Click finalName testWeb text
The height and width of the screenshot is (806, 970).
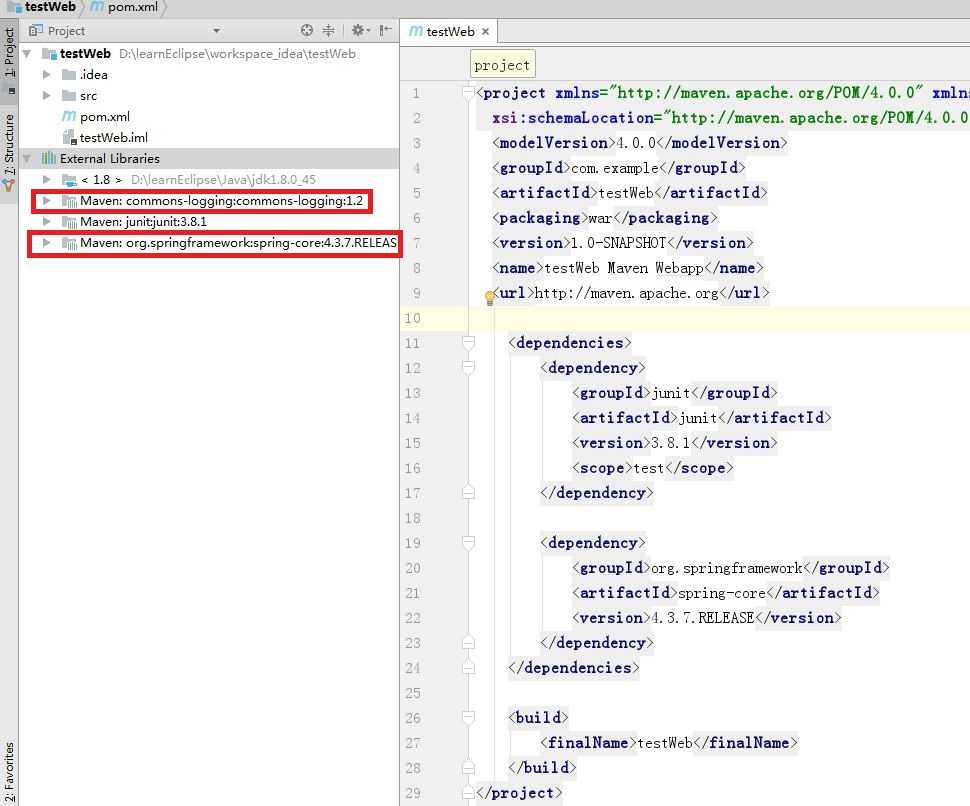(x=664, y=743)
